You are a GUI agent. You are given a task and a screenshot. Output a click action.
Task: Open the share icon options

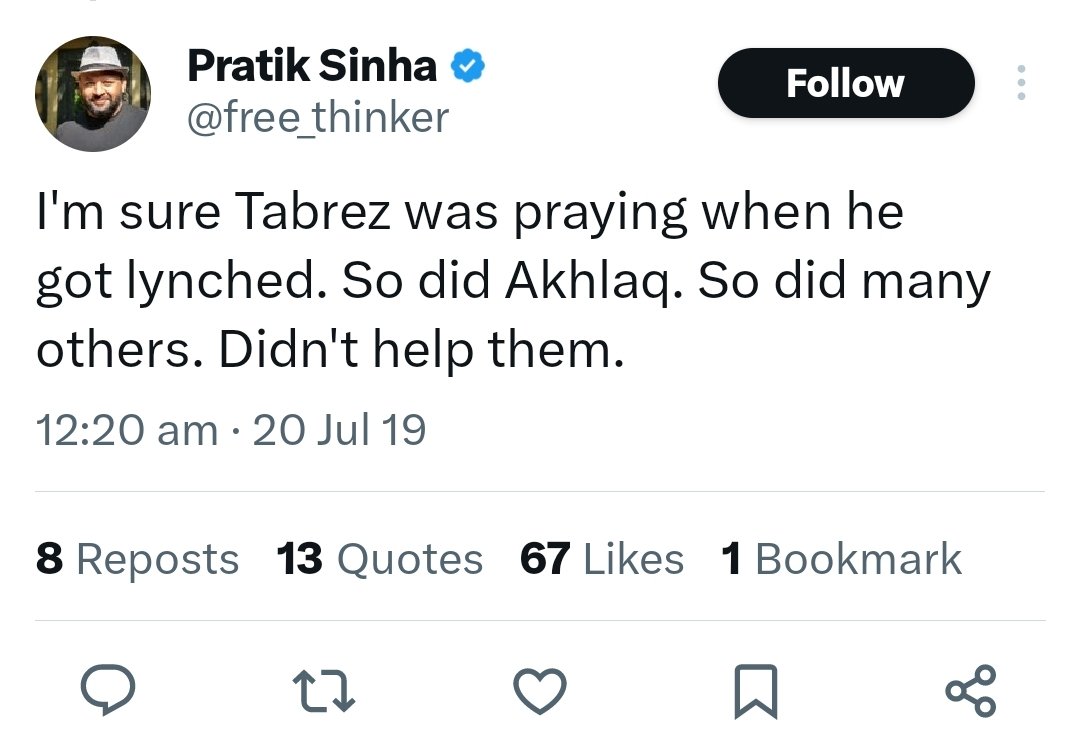click(970, 691)
